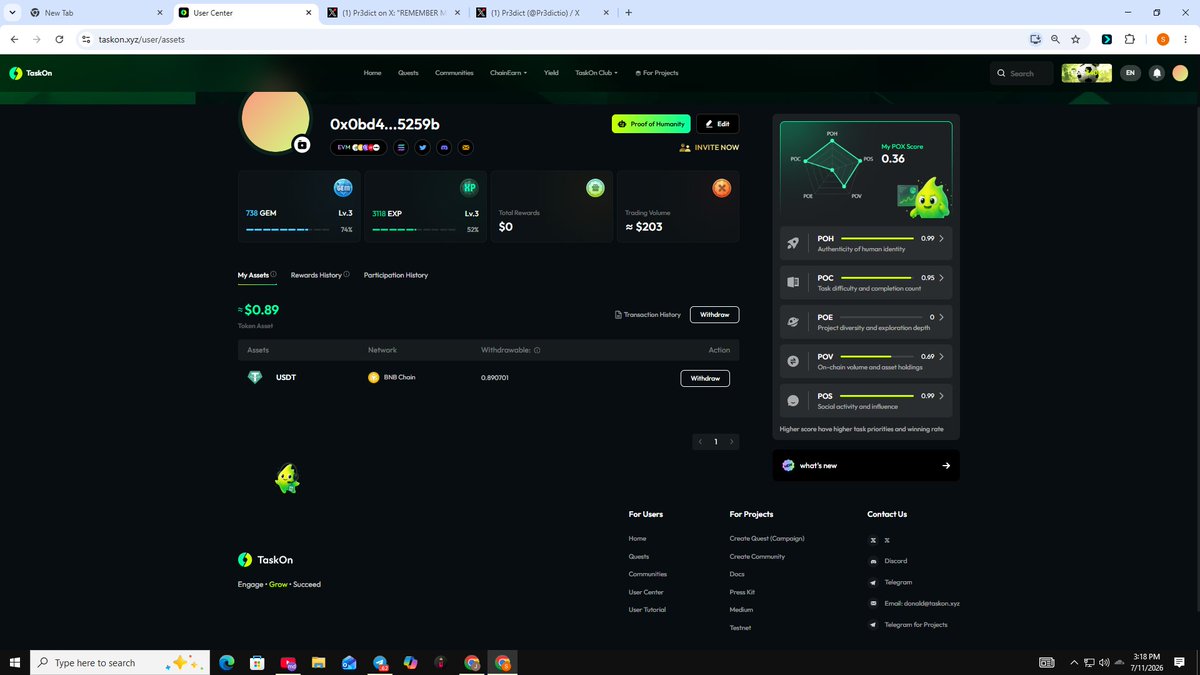Click the XP badge icon

[x=469, y=187]
